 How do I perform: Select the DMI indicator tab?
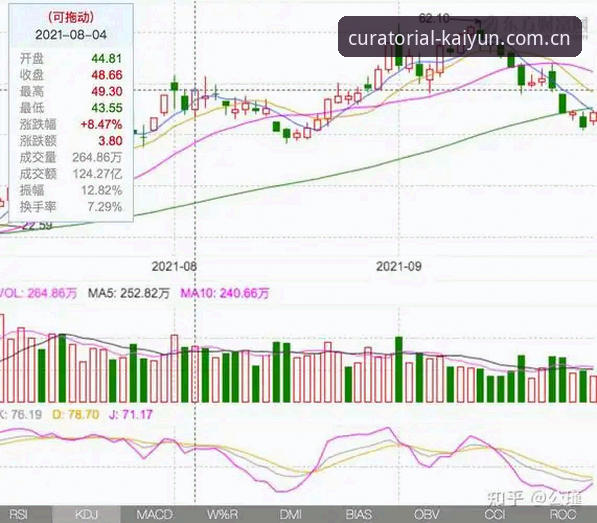coord(291,515)
